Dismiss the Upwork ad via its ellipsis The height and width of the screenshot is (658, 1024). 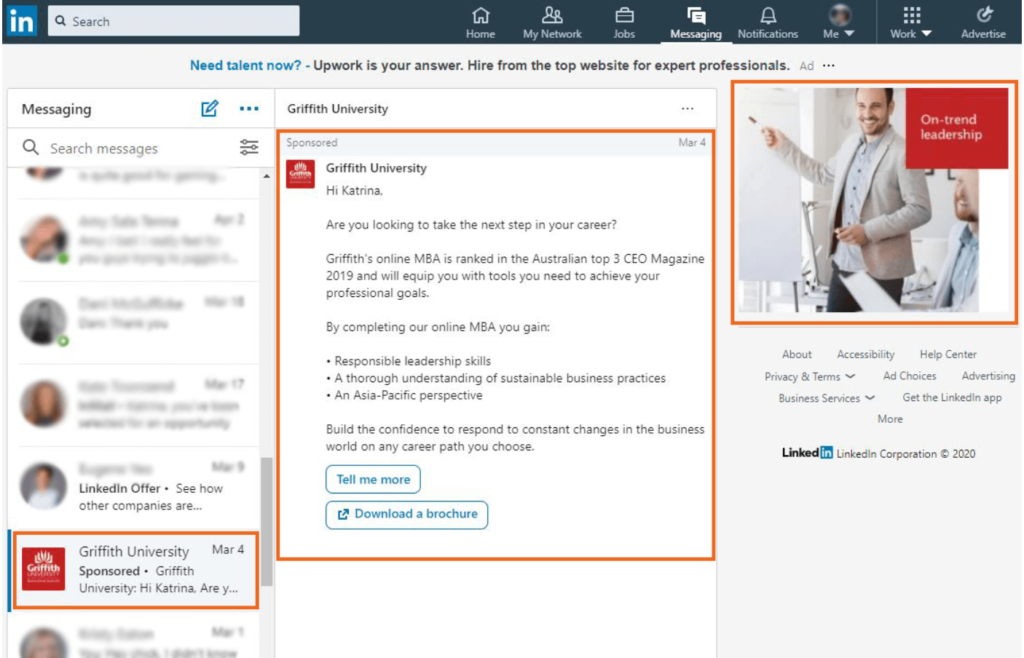tap(826, 64)
